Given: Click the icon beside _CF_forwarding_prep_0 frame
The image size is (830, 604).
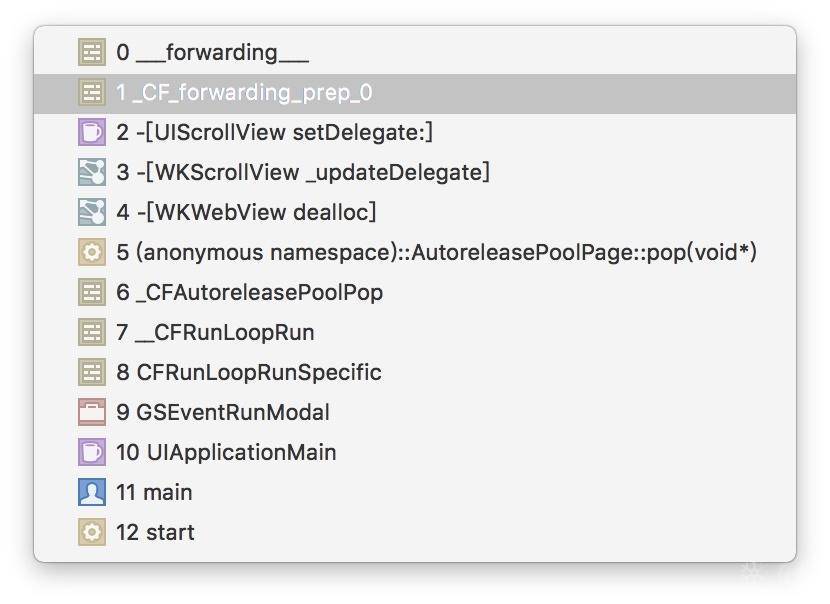Looking at the screenshot, I should tap(92, 93).
